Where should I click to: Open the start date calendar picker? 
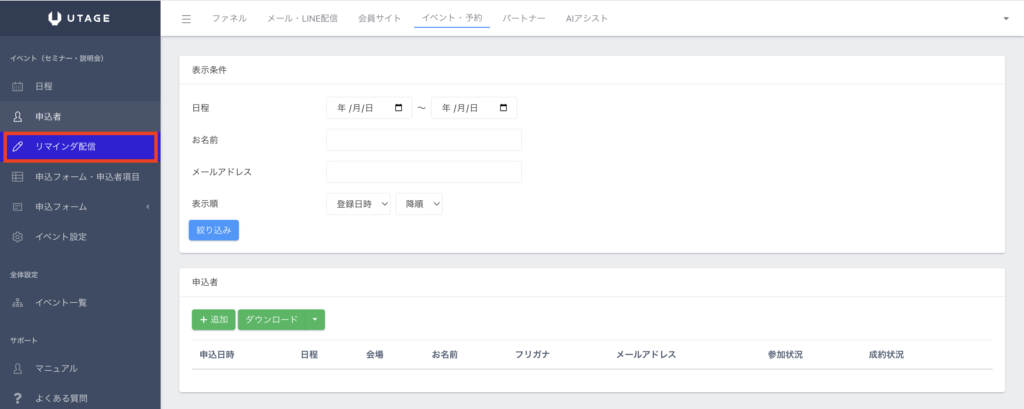pos(399,108)
